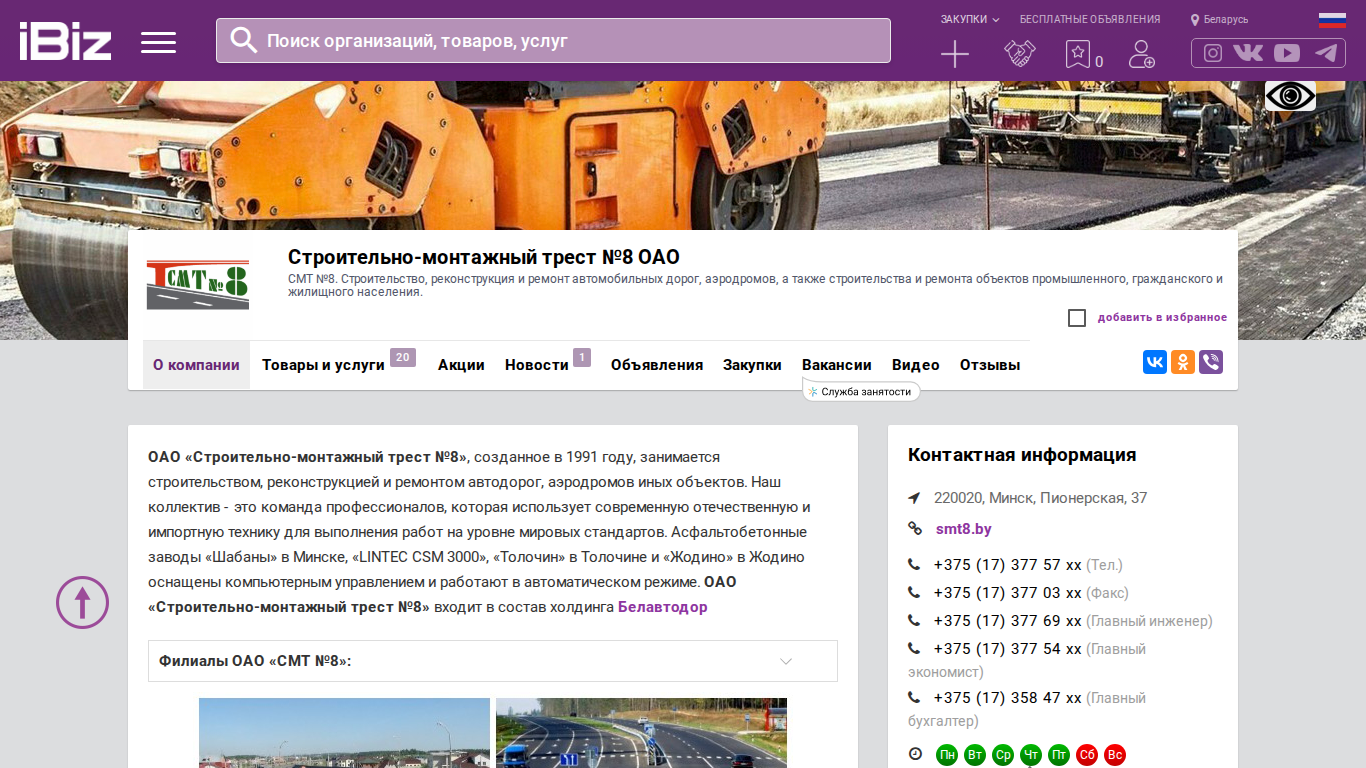Open the left town gallery photo
The width and height of the screenshot is (1366, 768).
click(344, 733)
